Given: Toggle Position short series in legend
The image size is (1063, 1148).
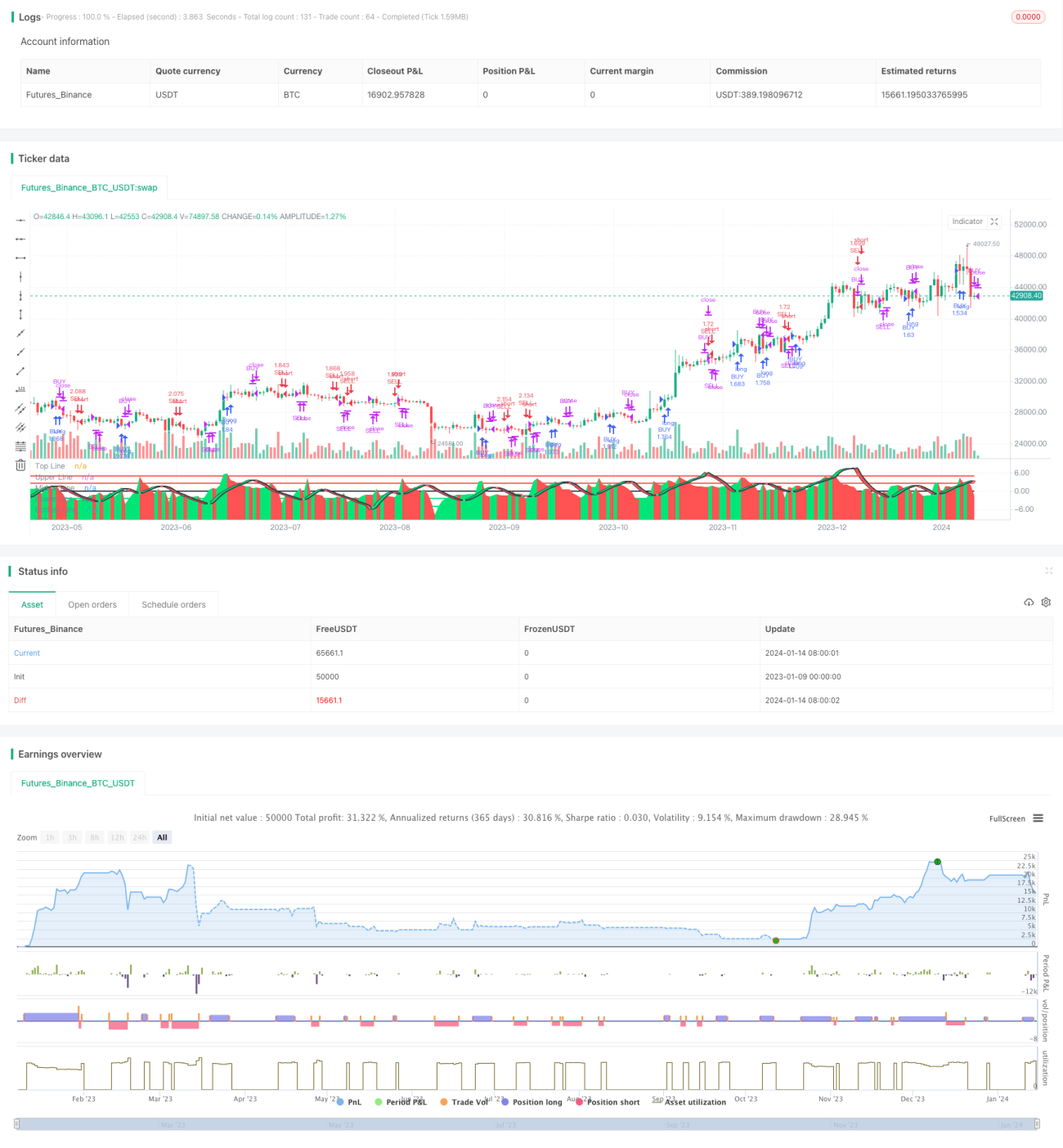Looking at the screenshot, I should tap(608, 1102).
